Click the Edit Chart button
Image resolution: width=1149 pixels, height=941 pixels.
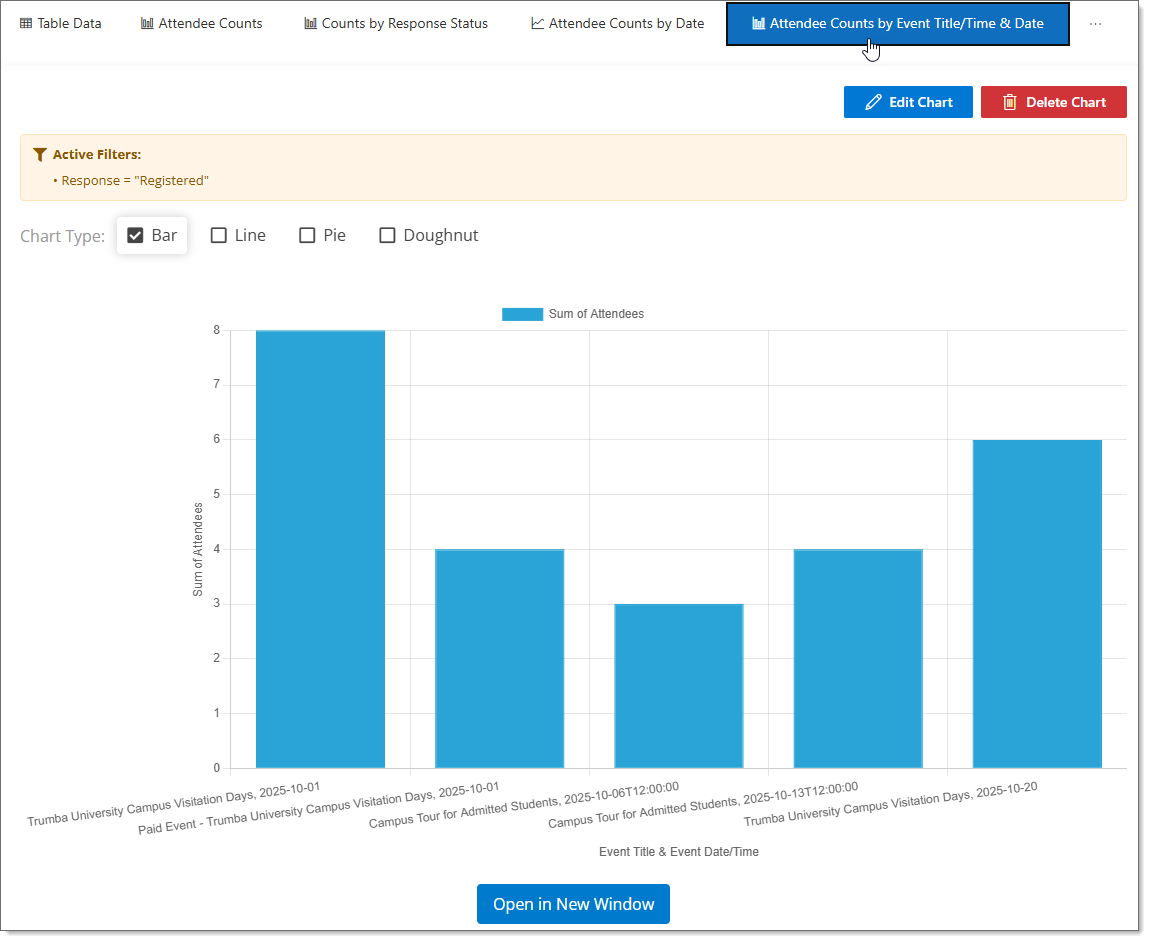[907, 101]
